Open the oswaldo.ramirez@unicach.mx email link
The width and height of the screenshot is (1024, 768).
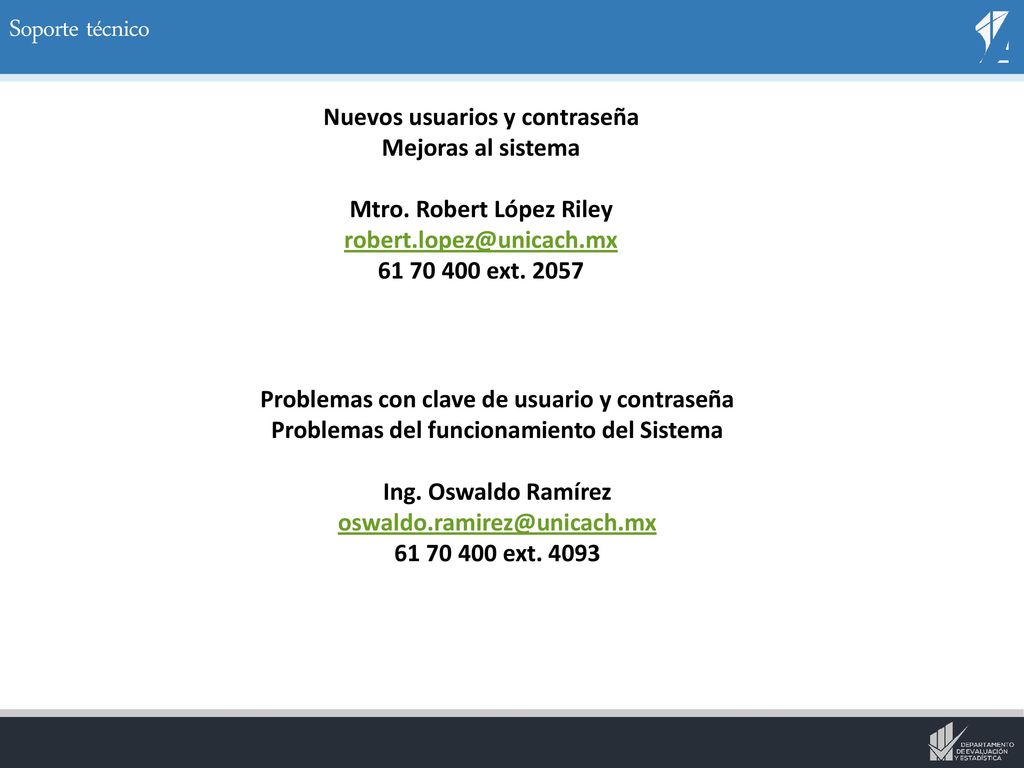coord(497,522)
